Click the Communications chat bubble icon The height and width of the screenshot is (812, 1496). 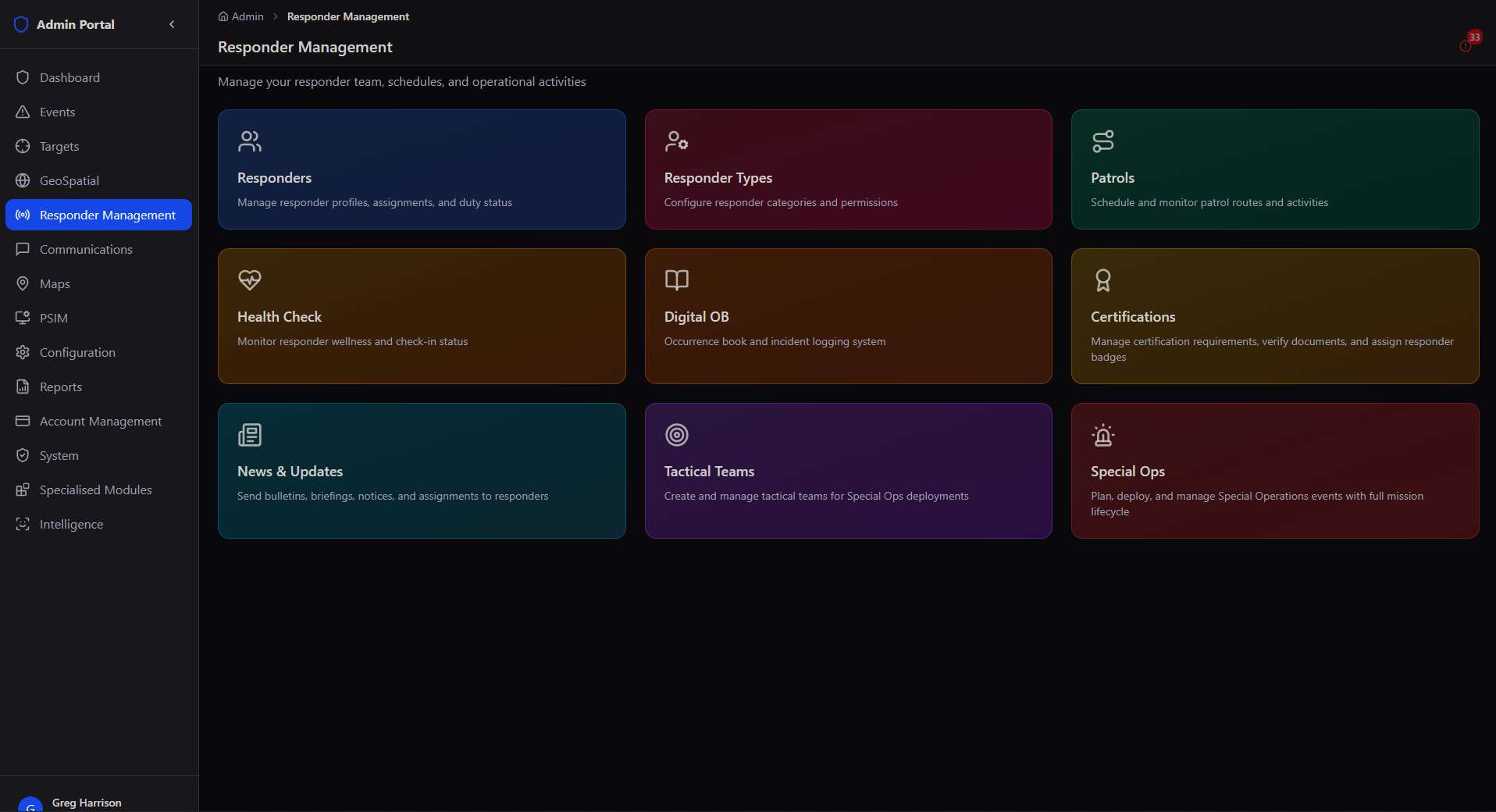23,249
